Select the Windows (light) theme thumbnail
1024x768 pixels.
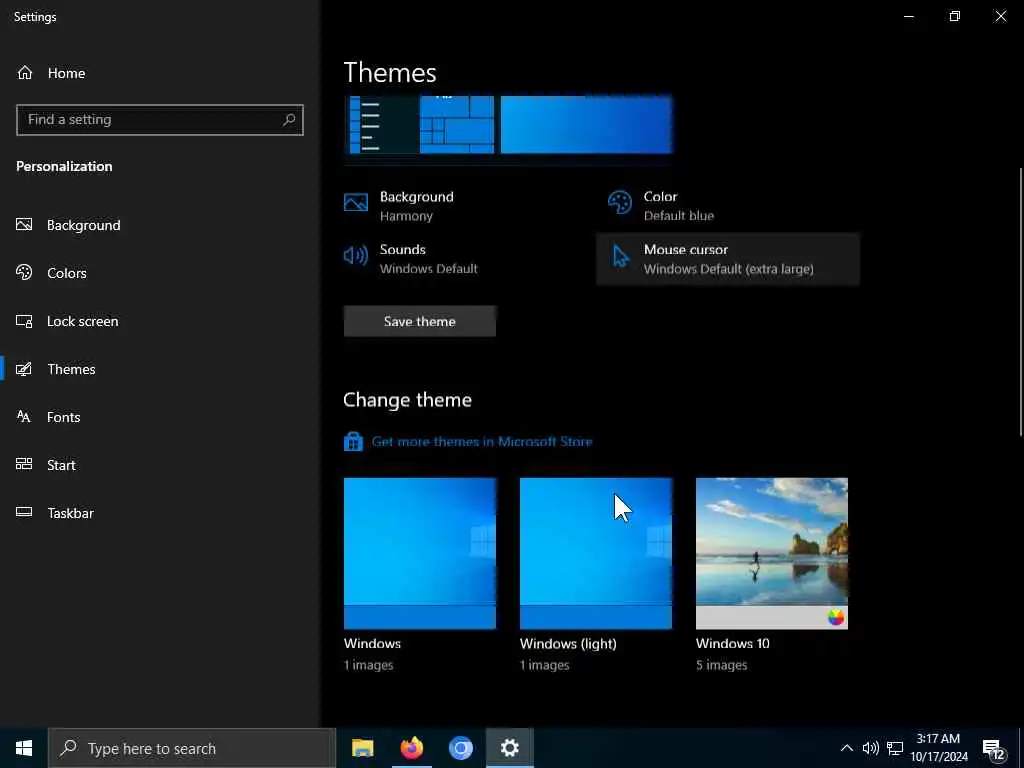pyautogui.click(x=596, y=553)
